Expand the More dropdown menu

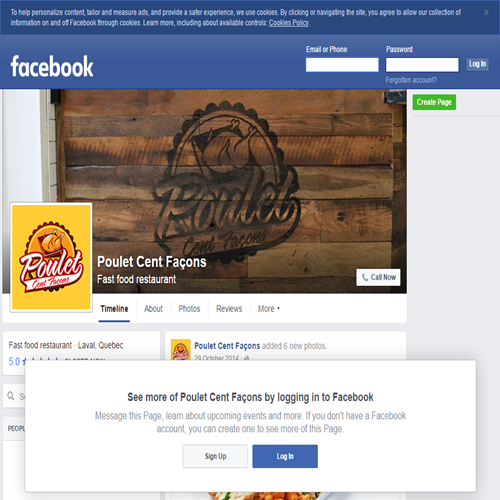(269, 309)
